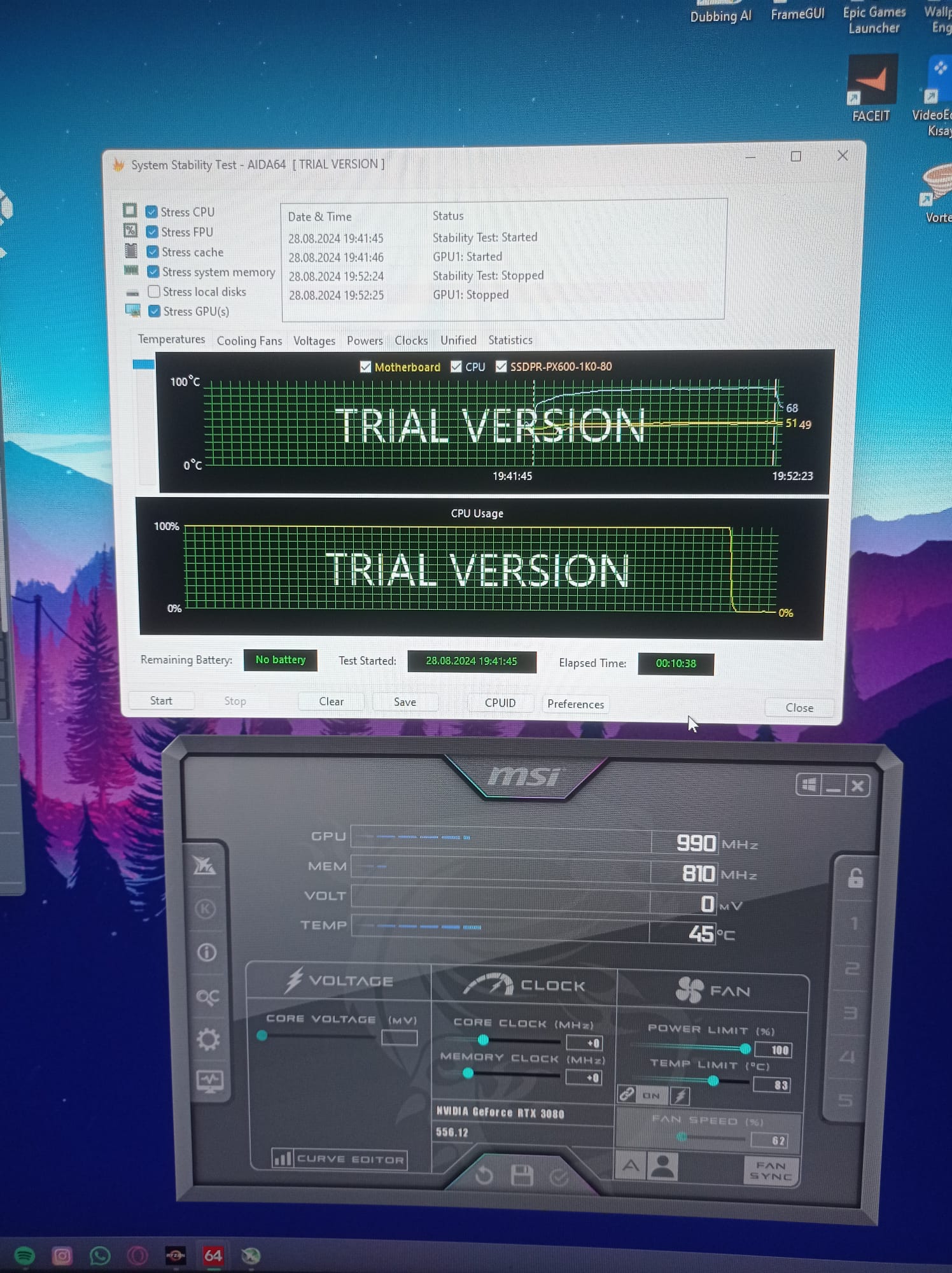Adjust Memory Clock slider handle

coord(468,1073)
